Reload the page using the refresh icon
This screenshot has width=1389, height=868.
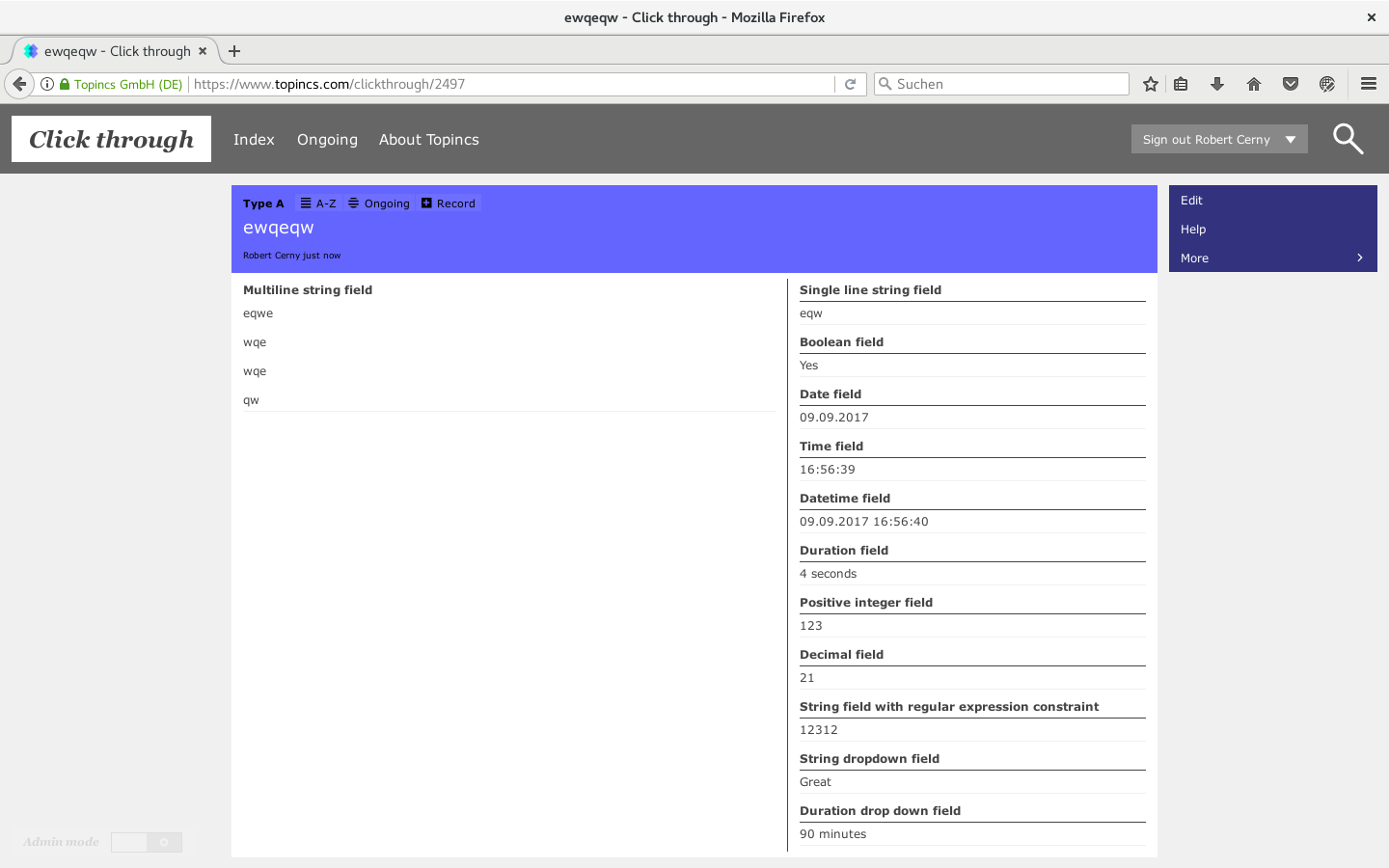click(850, 84)
